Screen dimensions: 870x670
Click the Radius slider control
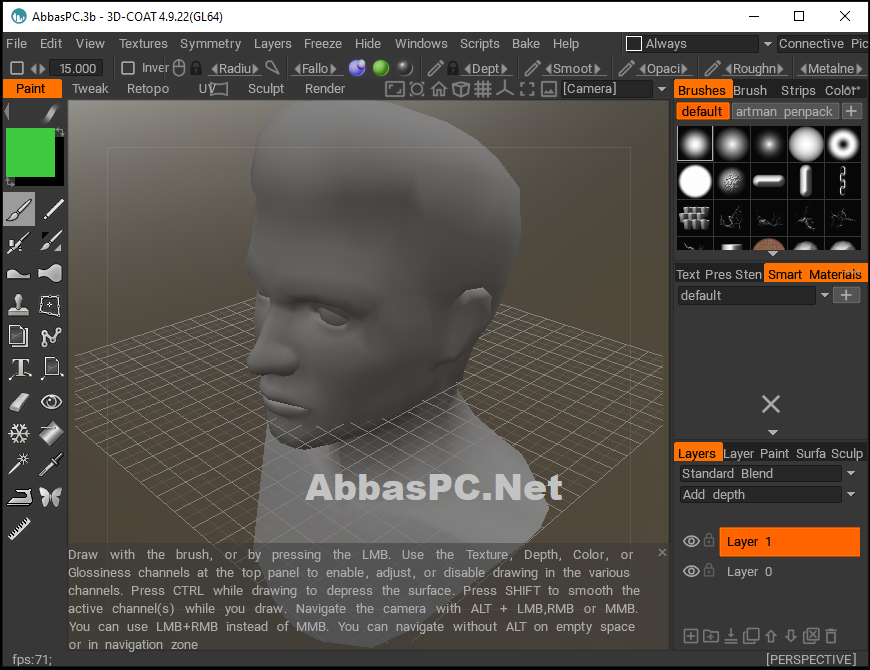(235, 68)
